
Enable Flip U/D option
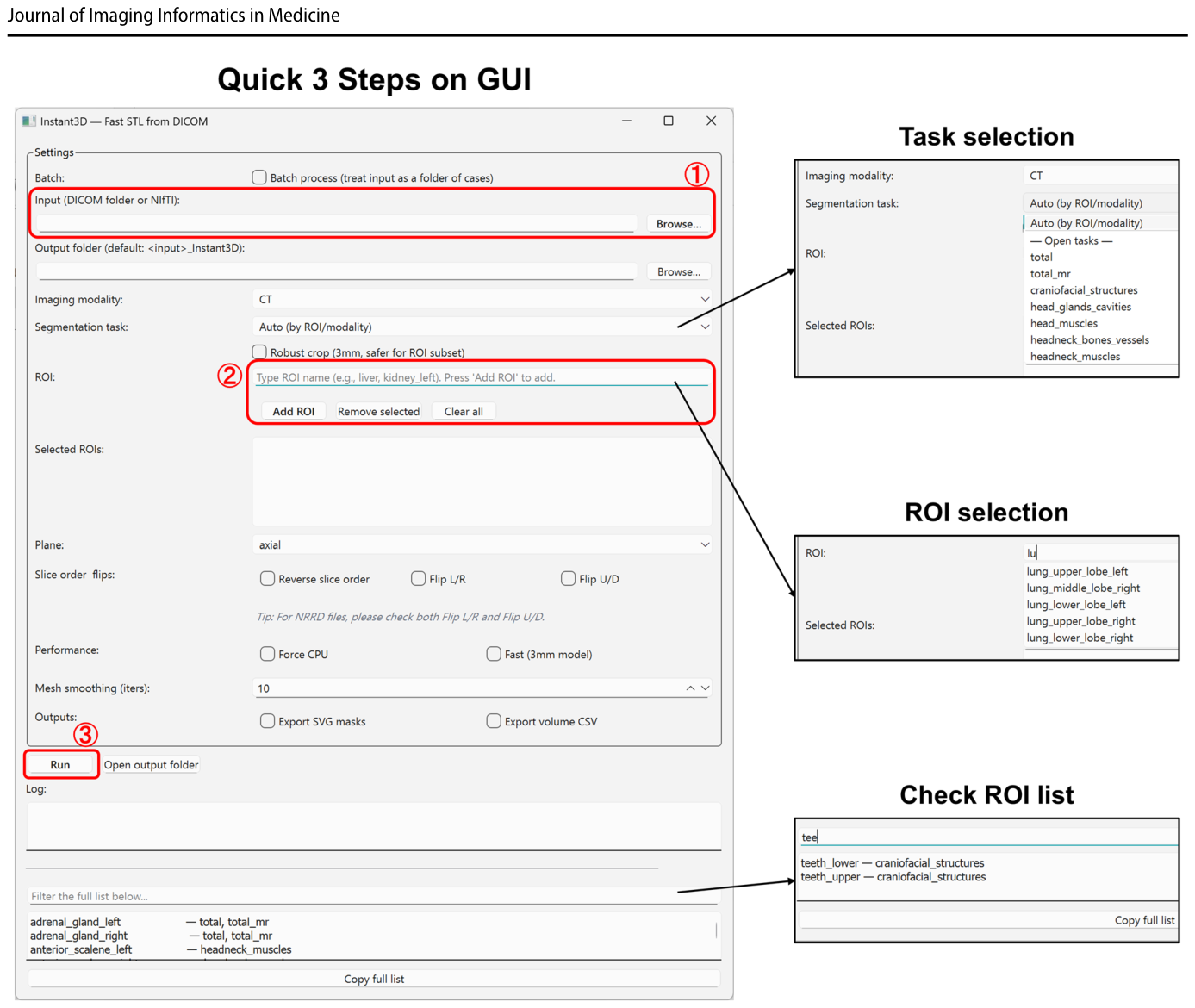click(569, 578)
